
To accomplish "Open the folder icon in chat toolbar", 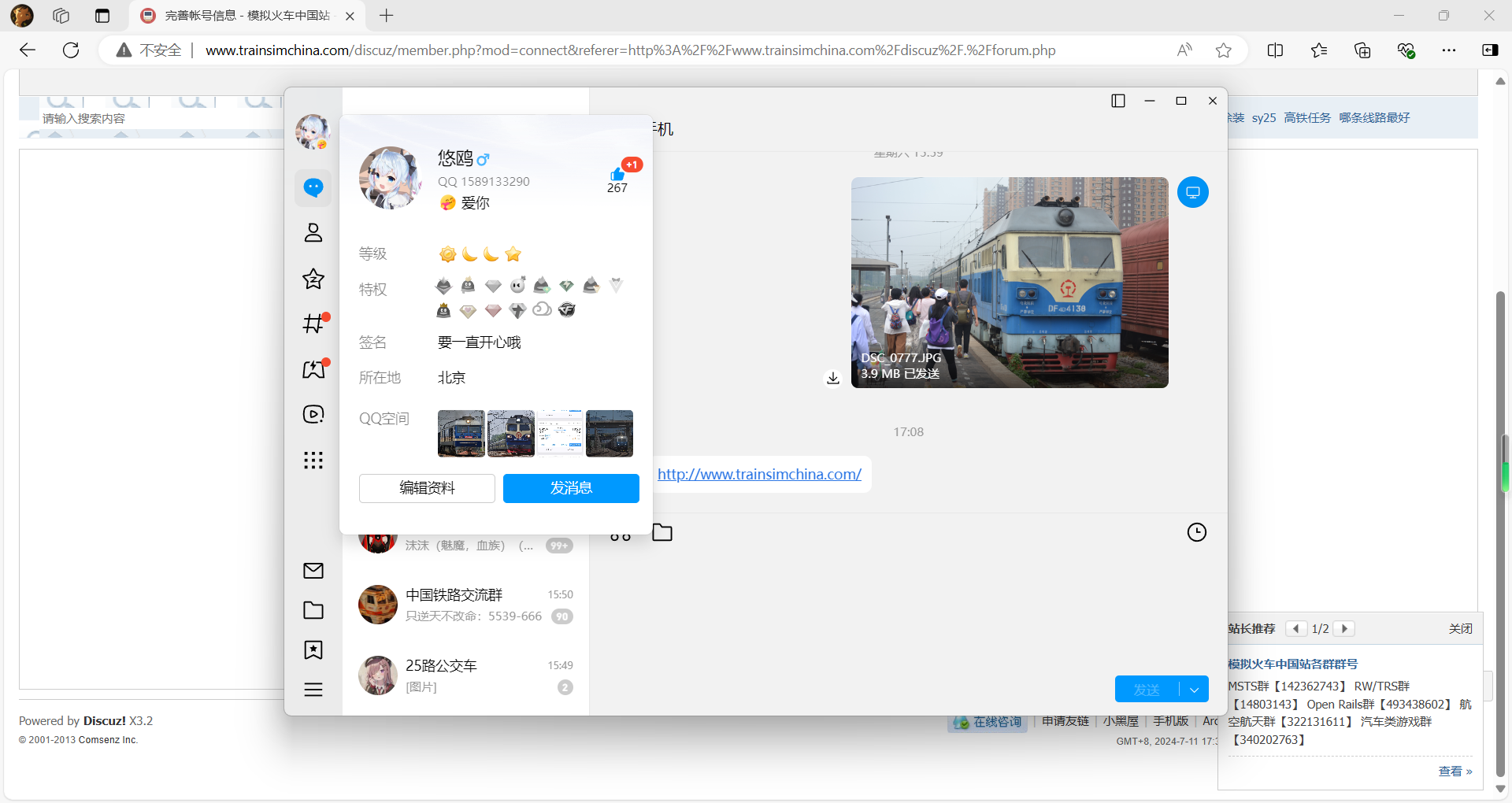I will click(662, 533).
